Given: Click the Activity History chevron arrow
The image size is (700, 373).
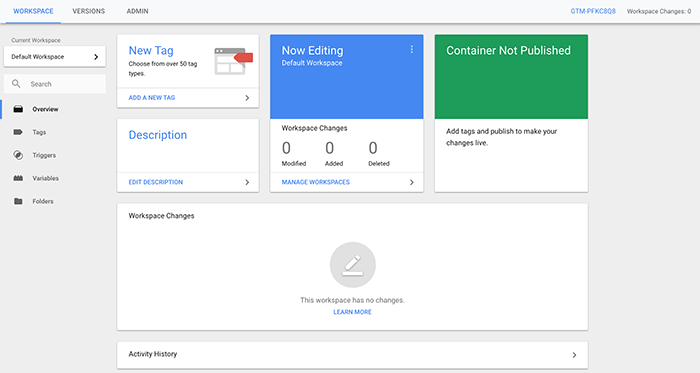Looking at the screenshot, I should 574,355.
